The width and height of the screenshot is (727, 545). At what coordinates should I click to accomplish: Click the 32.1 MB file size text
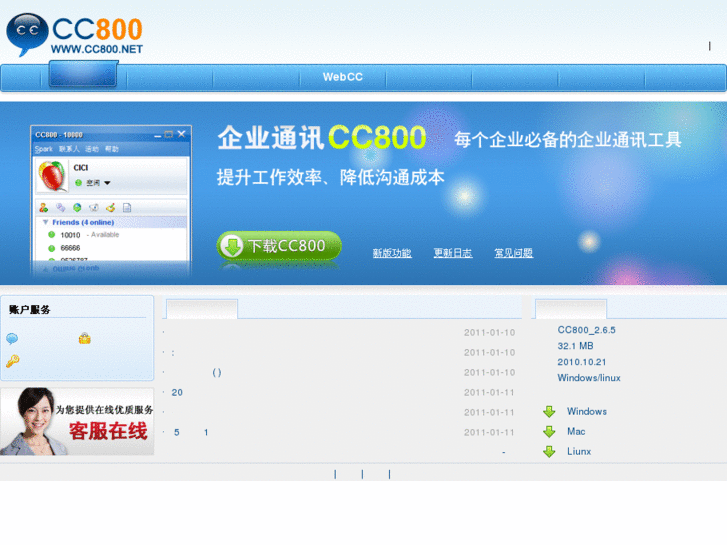click(575, 346)
